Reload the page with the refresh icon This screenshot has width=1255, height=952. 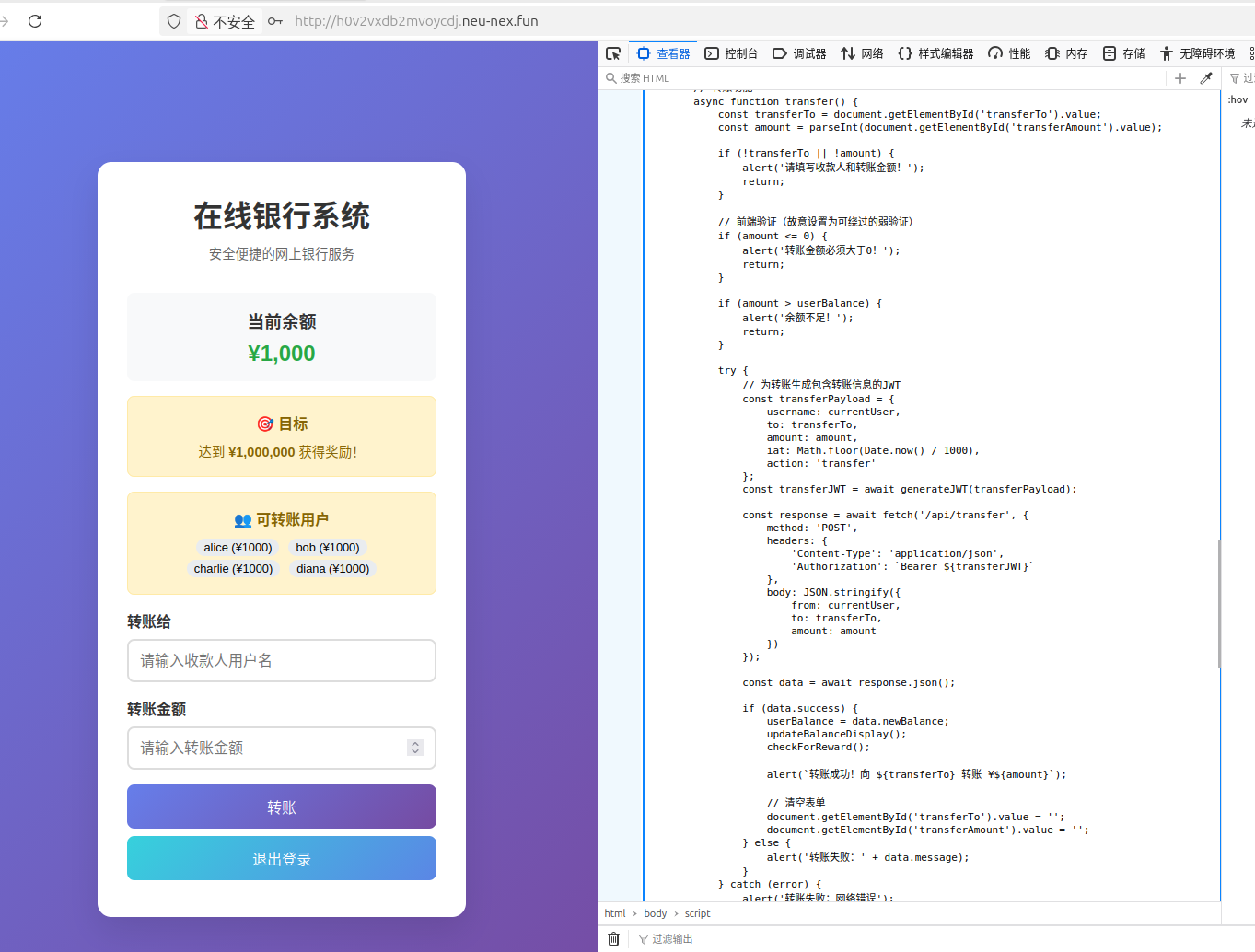35,20
